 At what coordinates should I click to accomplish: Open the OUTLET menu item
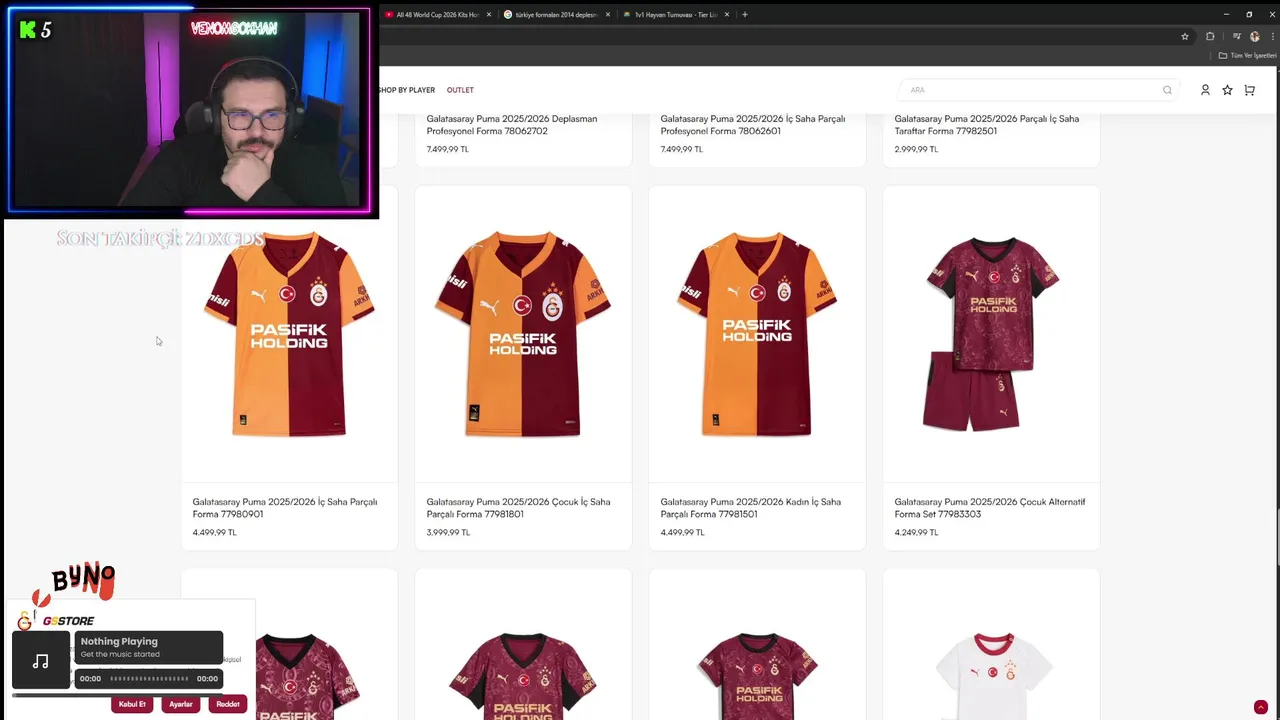(460, 90)
